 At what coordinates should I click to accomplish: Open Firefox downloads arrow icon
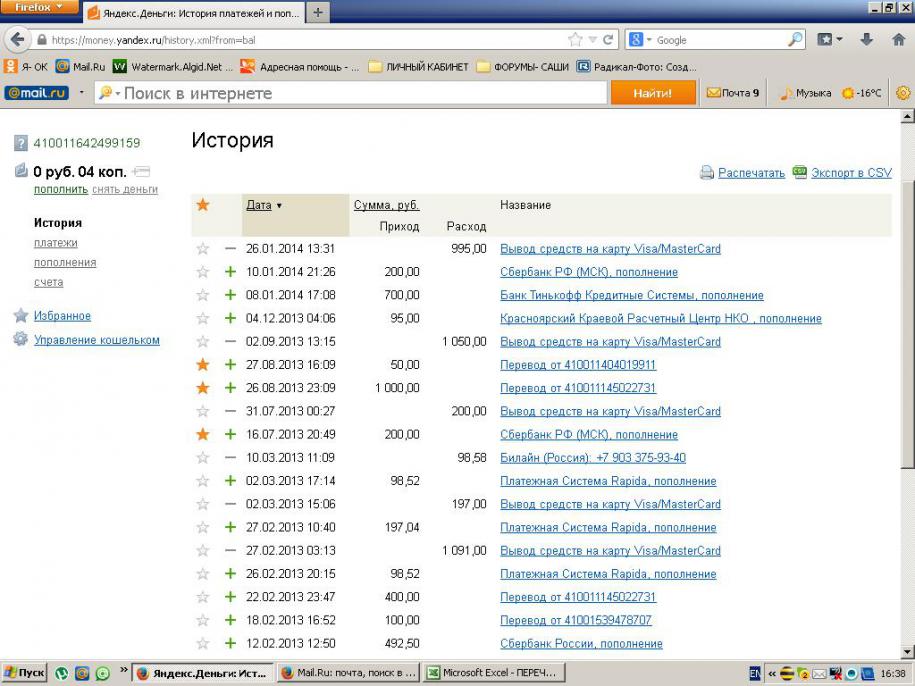[x=866, y=40]
